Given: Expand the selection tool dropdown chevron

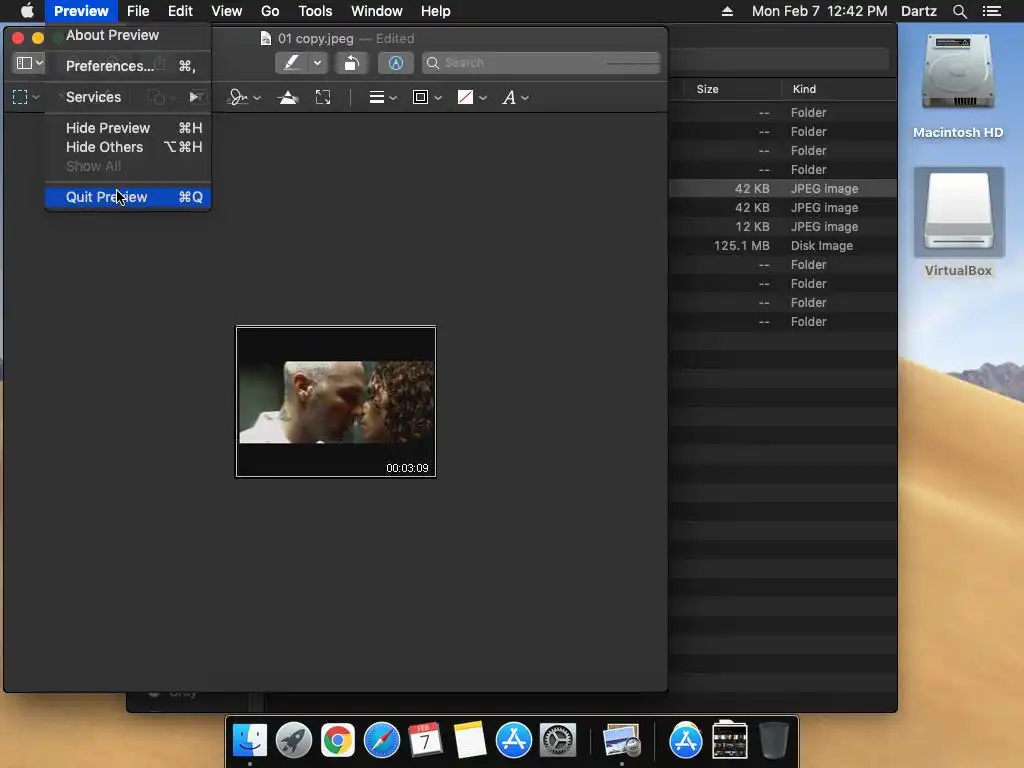Looking at the screenshot, I should 36,97.
